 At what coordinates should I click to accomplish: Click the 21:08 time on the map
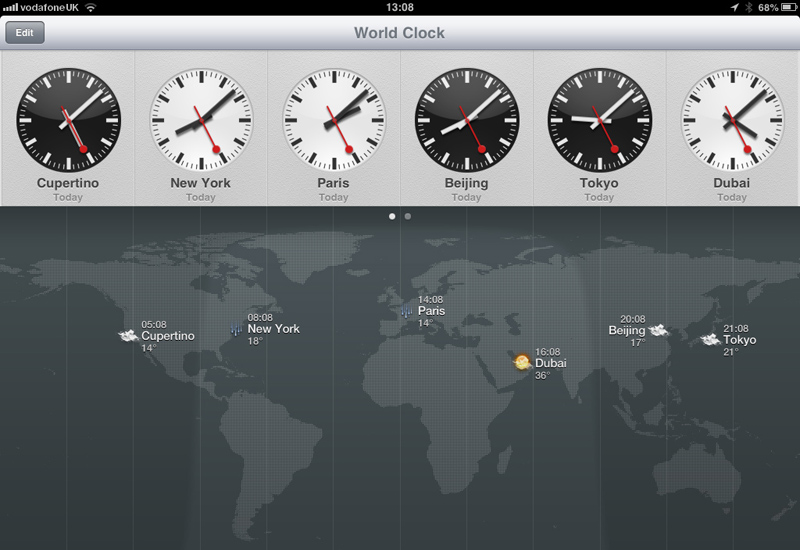coord(736,328)
